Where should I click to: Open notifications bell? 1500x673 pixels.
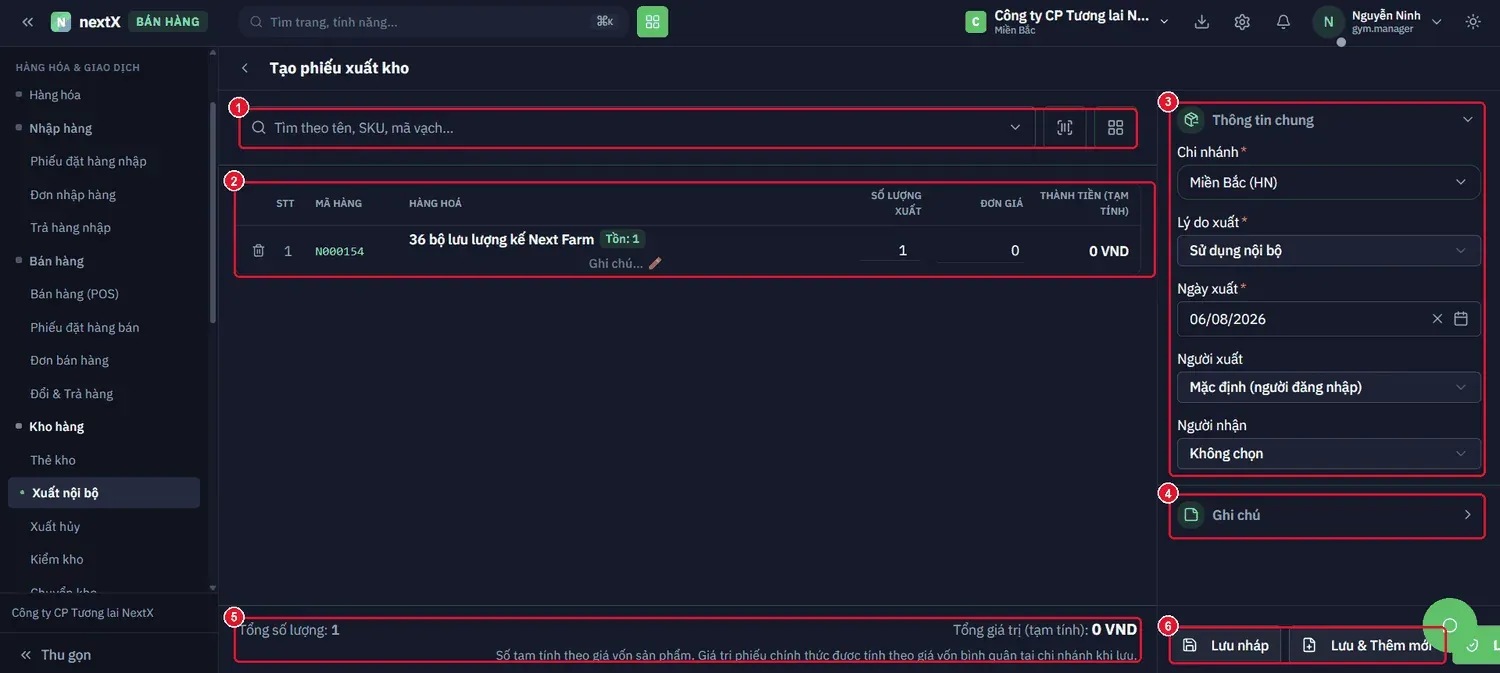[x=1283, y=22]
